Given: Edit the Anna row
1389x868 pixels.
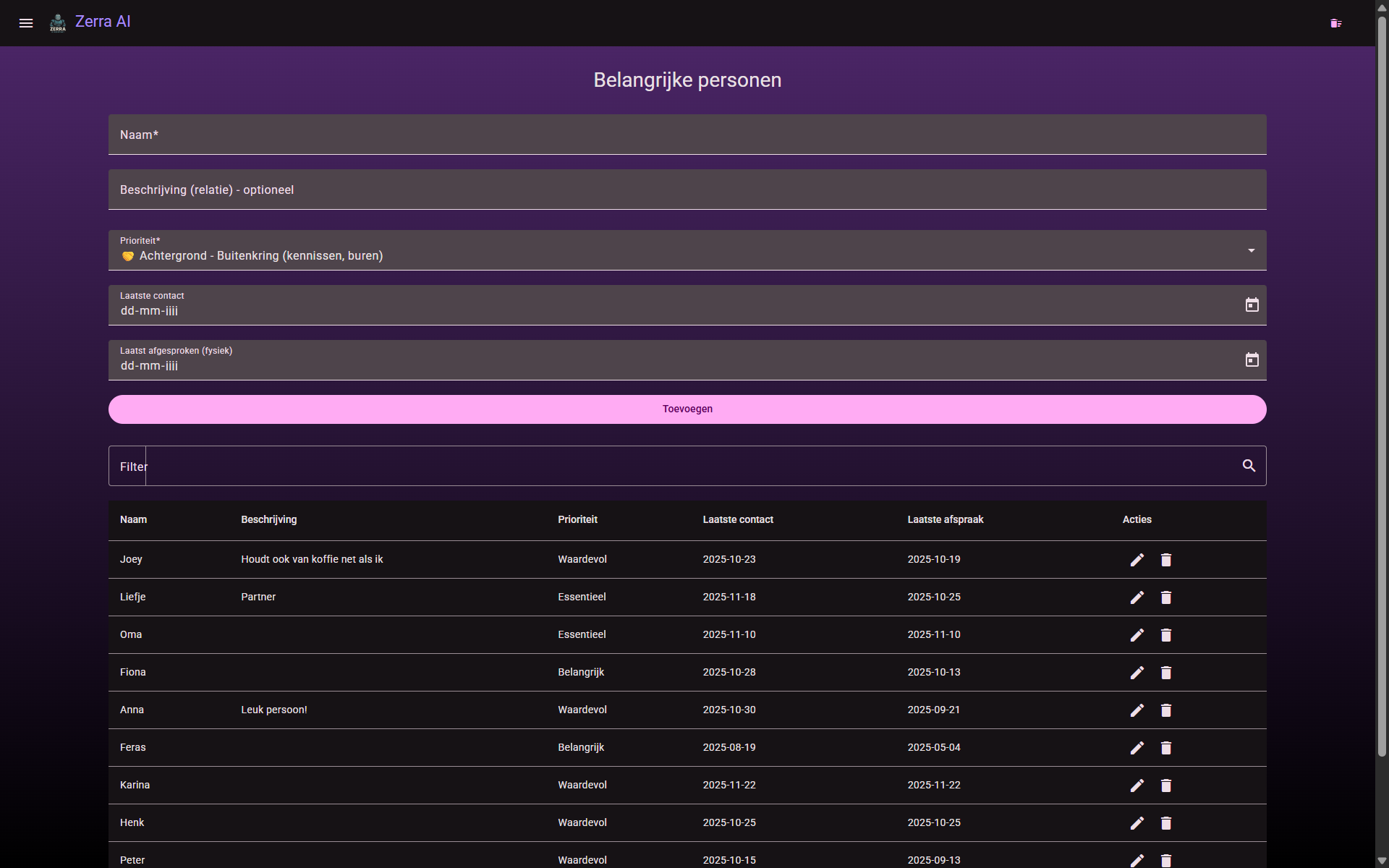Looking at the screenshot, I should (1137, 710).
